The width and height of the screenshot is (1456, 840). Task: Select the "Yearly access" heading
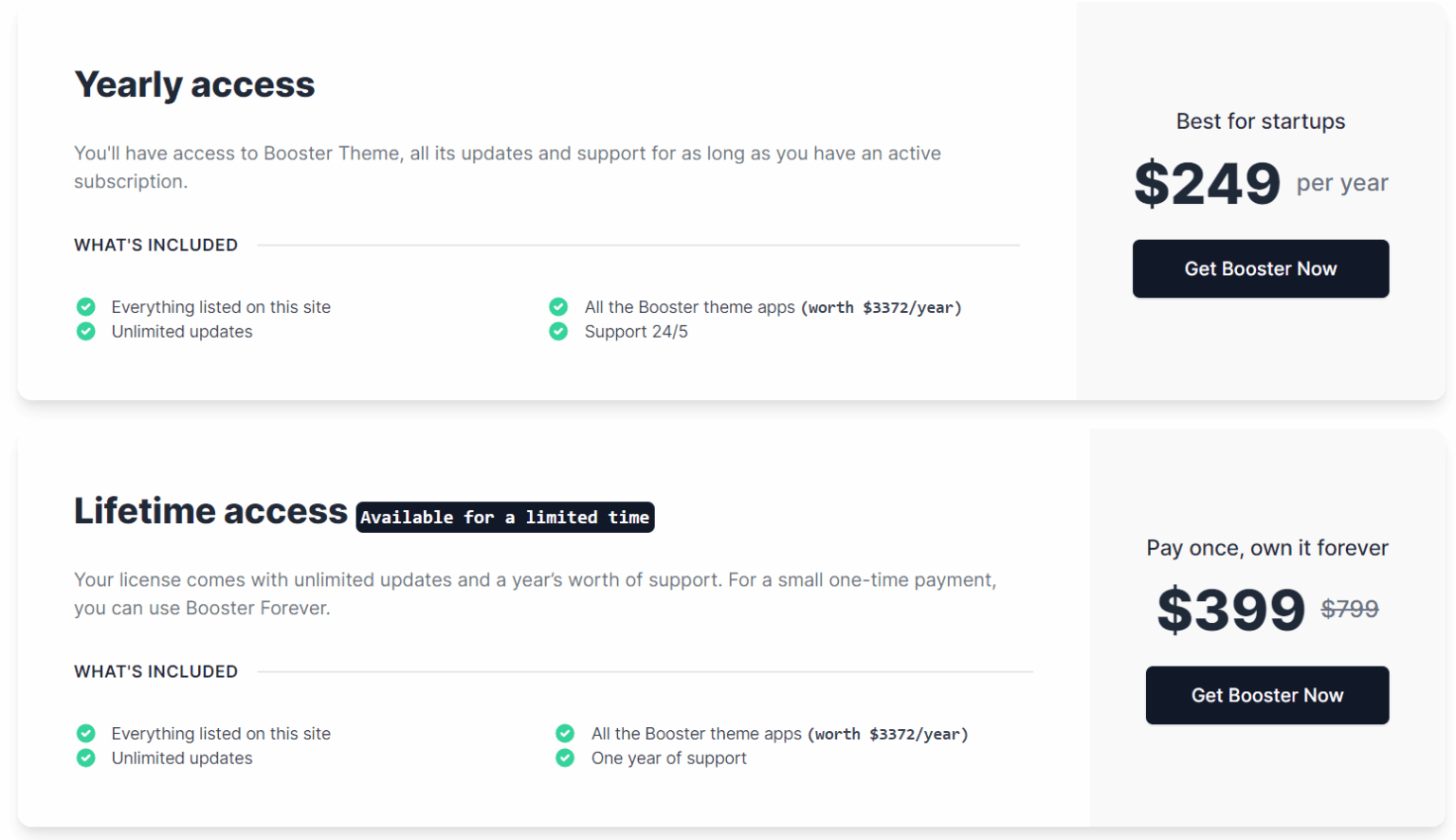click(194, 84)
